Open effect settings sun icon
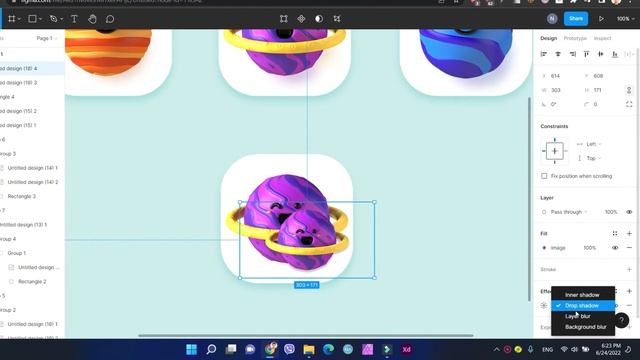This screenshot has width=640, height=360. point(544,305)
